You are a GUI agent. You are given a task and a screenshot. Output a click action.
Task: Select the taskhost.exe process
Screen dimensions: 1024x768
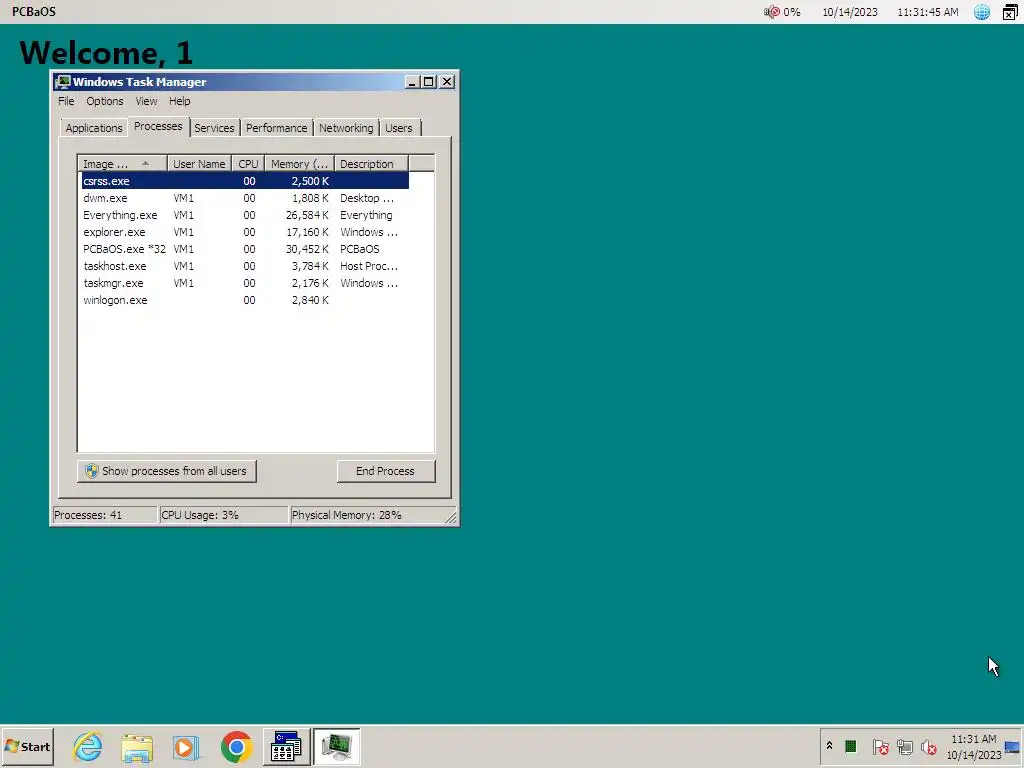click(245, 266)
